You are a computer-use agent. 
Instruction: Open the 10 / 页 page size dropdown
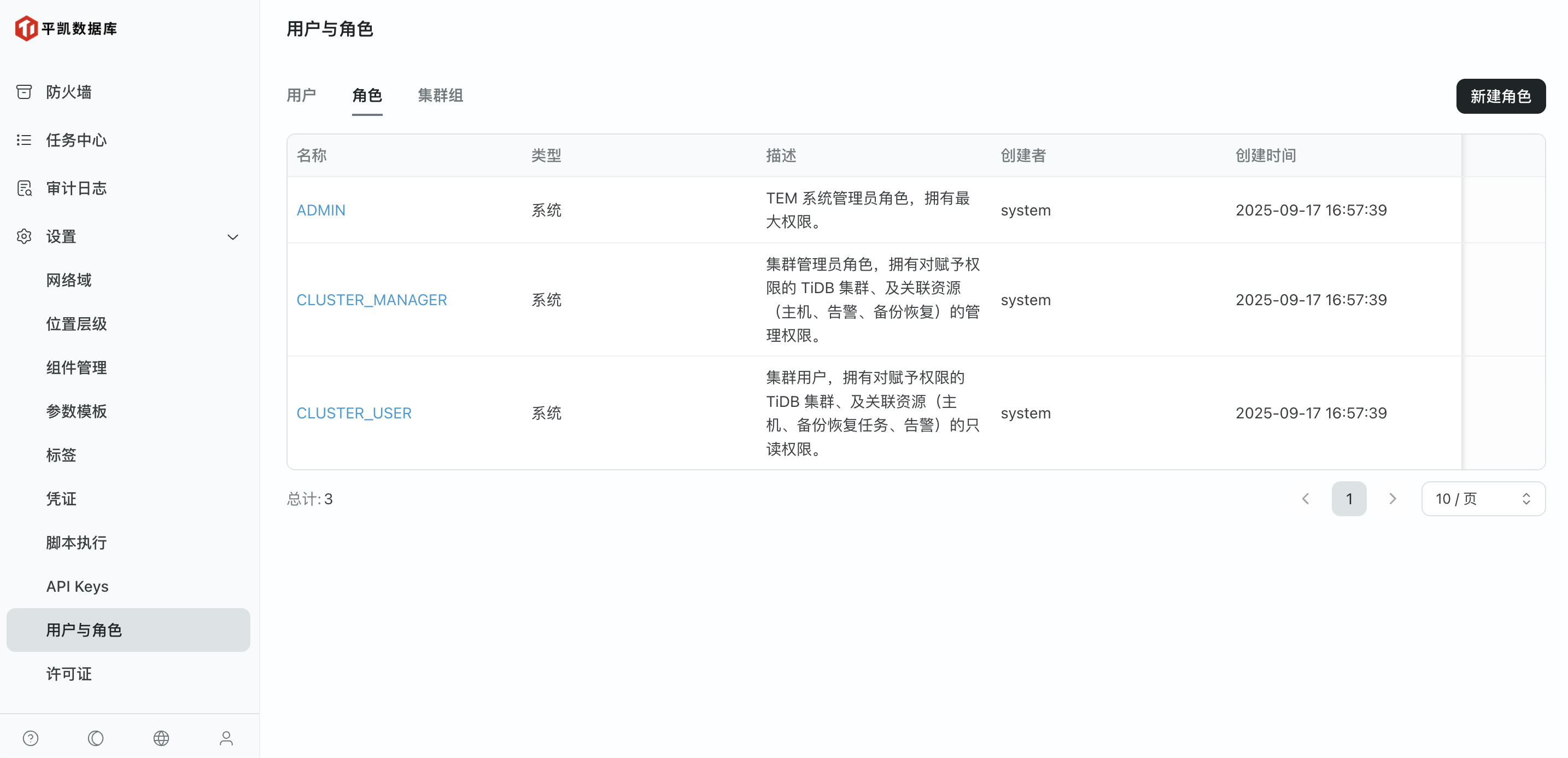click(x=1483, y=499)
